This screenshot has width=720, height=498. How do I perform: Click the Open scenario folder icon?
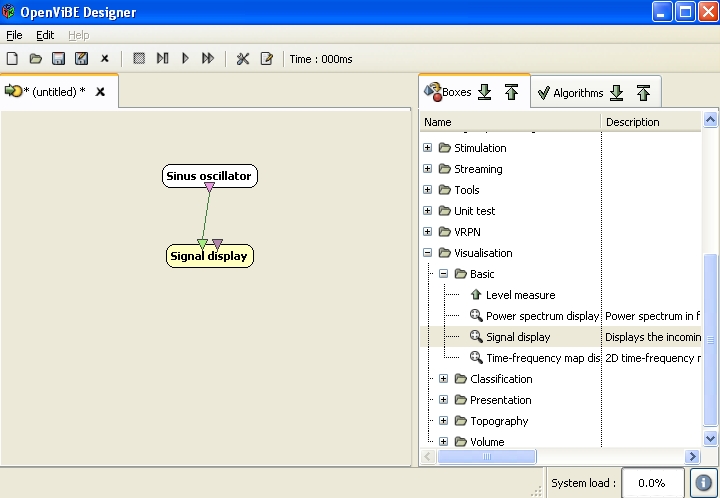click(x=36, y=59)
